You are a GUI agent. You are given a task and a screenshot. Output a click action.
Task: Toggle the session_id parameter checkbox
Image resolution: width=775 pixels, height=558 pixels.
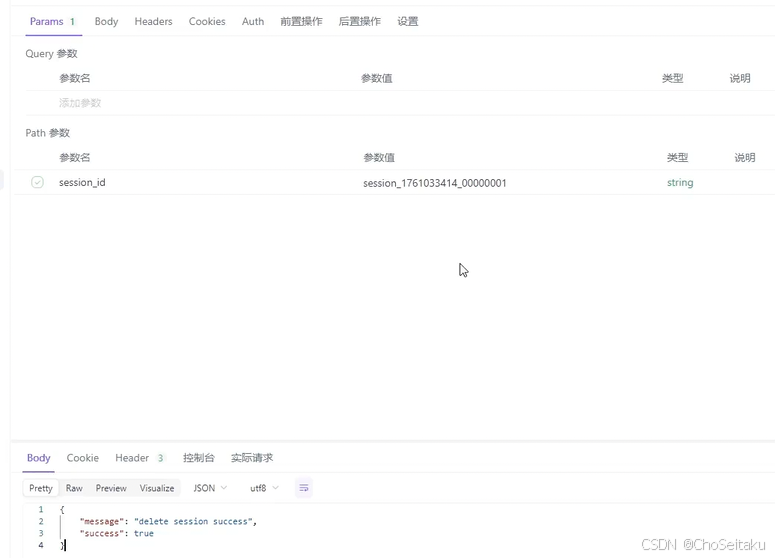tap(37, 182)
